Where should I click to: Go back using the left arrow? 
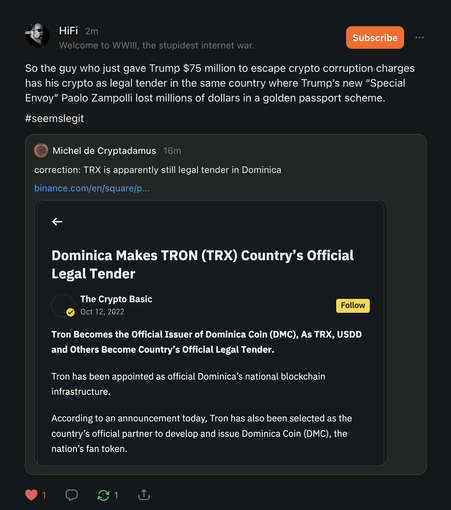click(57, 222)
